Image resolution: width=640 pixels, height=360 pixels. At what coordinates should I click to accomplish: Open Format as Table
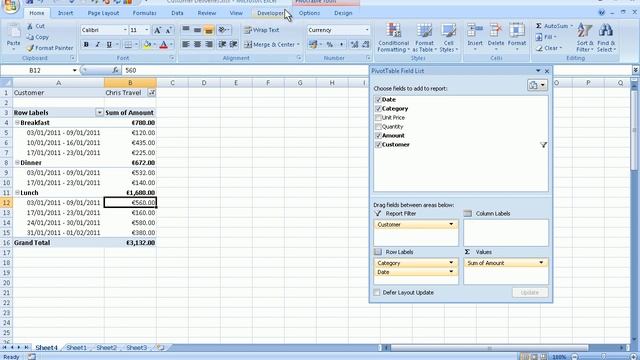coord(424,38)
